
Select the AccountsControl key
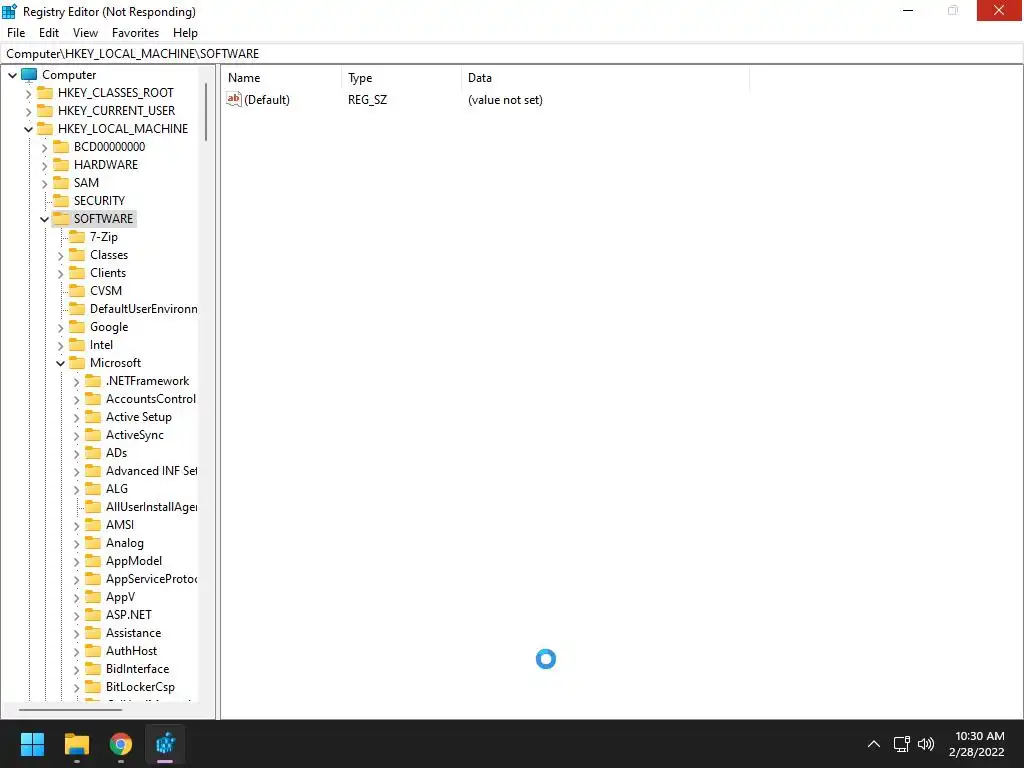tap(151, 399)
